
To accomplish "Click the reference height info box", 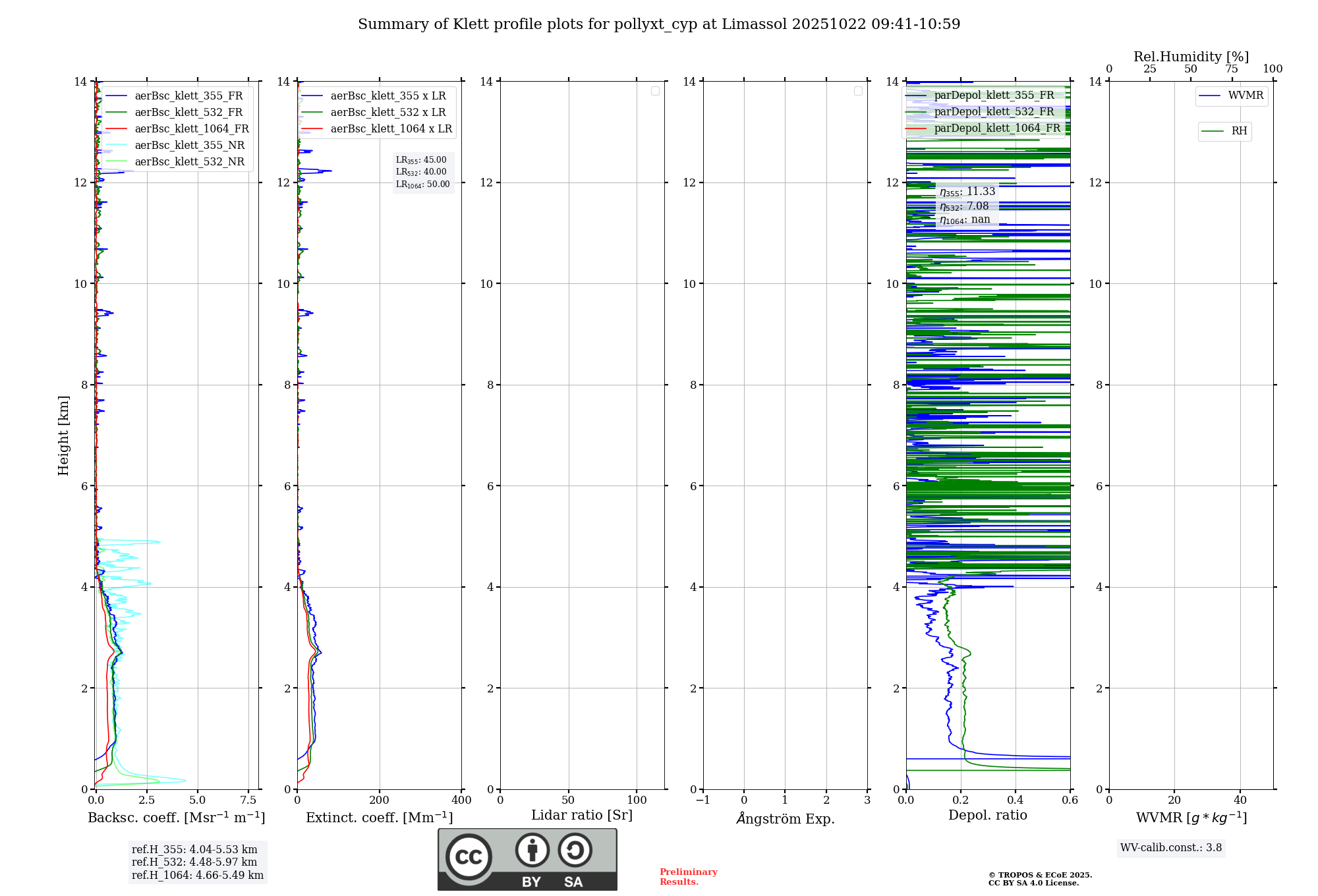I will (x=197, y=862).
